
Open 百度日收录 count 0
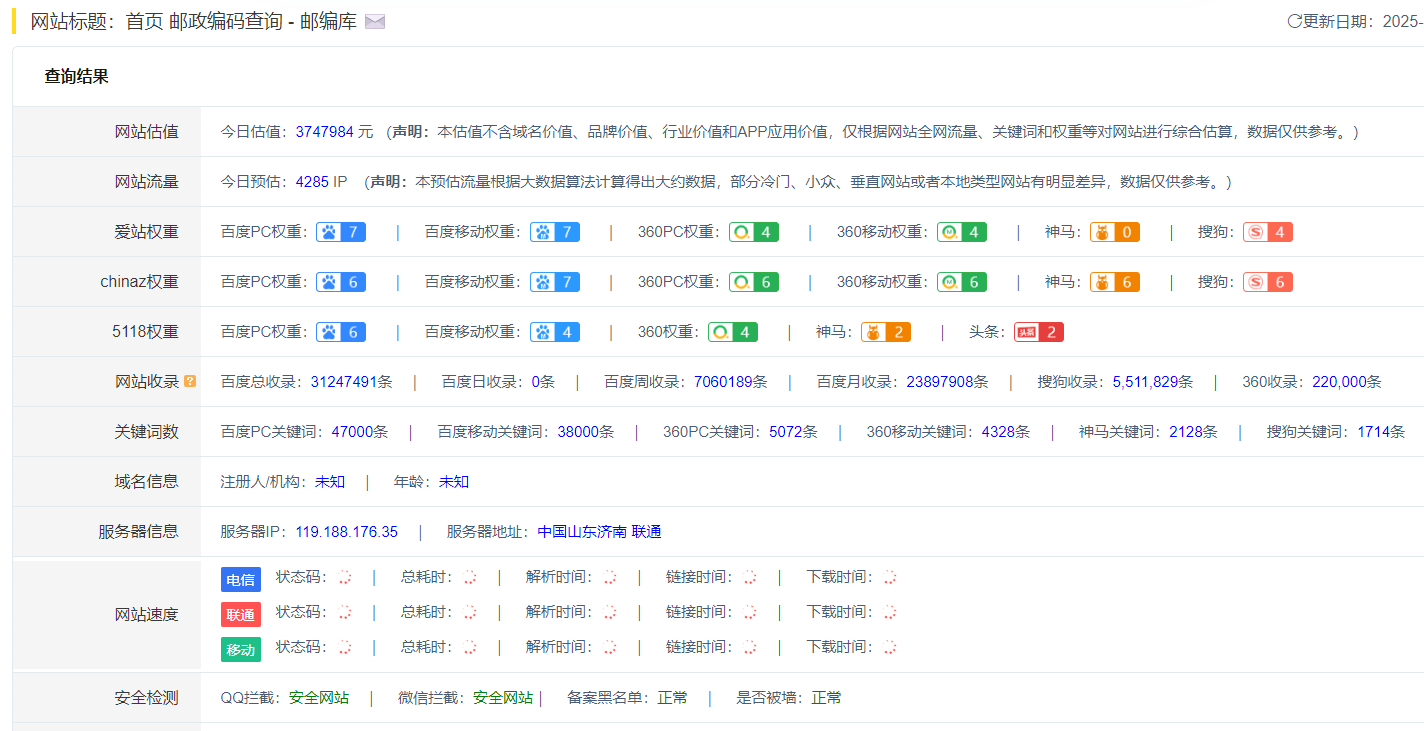tap(535, 381)
